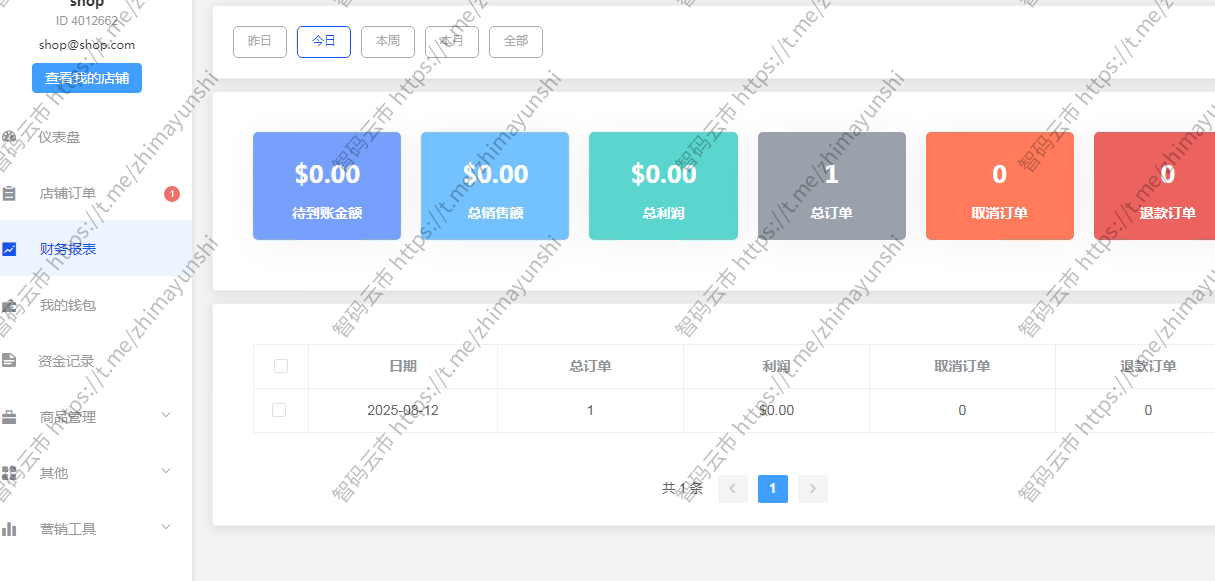Image resolution: width=1215 pixels, height=581 pixels.
Task: Filter by 全部
Action: tap(516, 42)
